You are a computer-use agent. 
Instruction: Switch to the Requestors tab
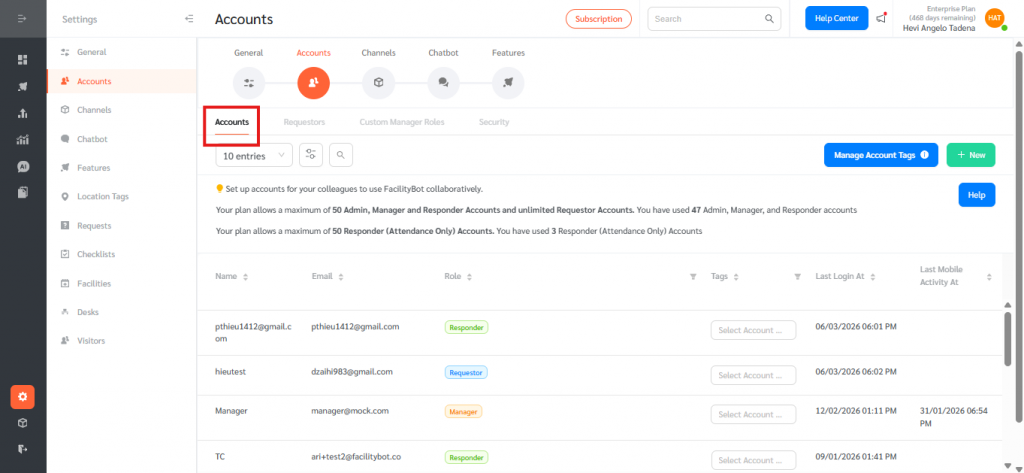pos(304,122)
